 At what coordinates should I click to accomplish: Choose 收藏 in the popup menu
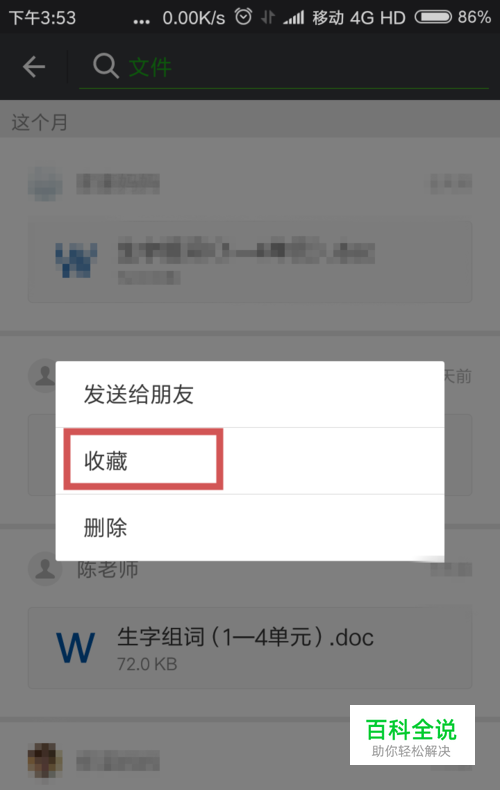pos(249,460)
